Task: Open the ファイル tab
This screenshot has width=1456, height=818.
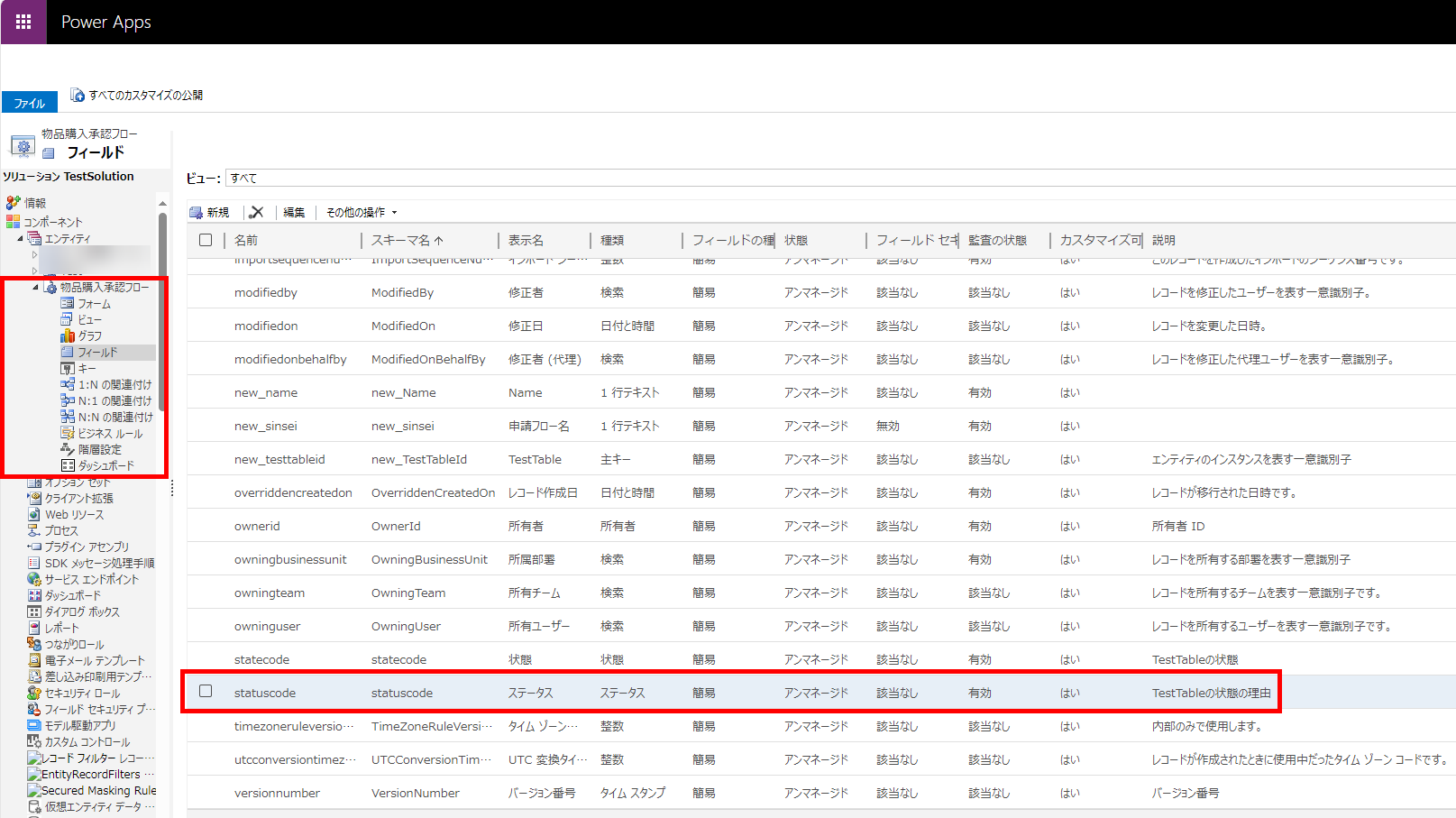Action: pyautogui.click(x=30, y=103)
